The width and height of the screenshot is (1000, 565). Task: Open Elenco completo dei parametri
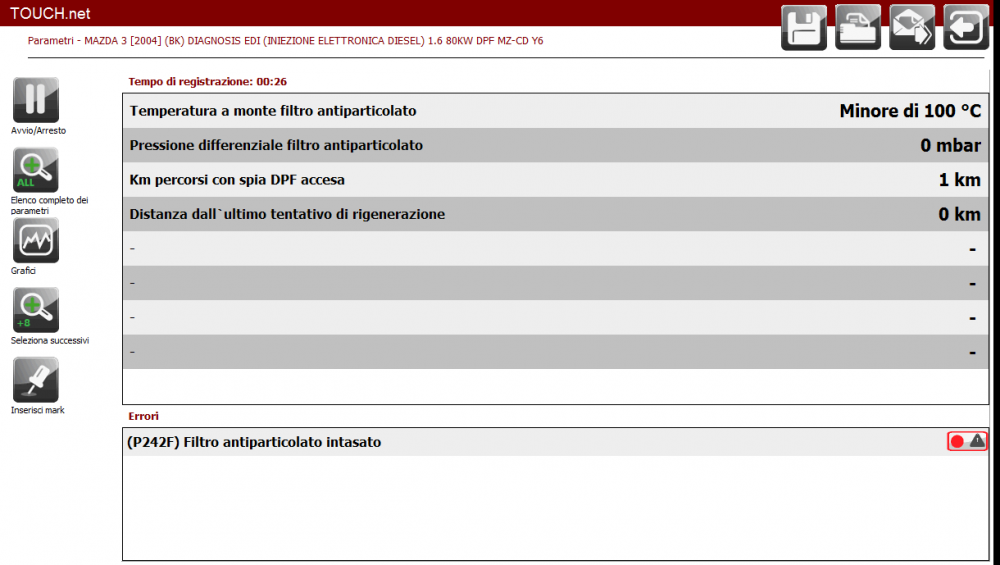click(x=36, y=170)
